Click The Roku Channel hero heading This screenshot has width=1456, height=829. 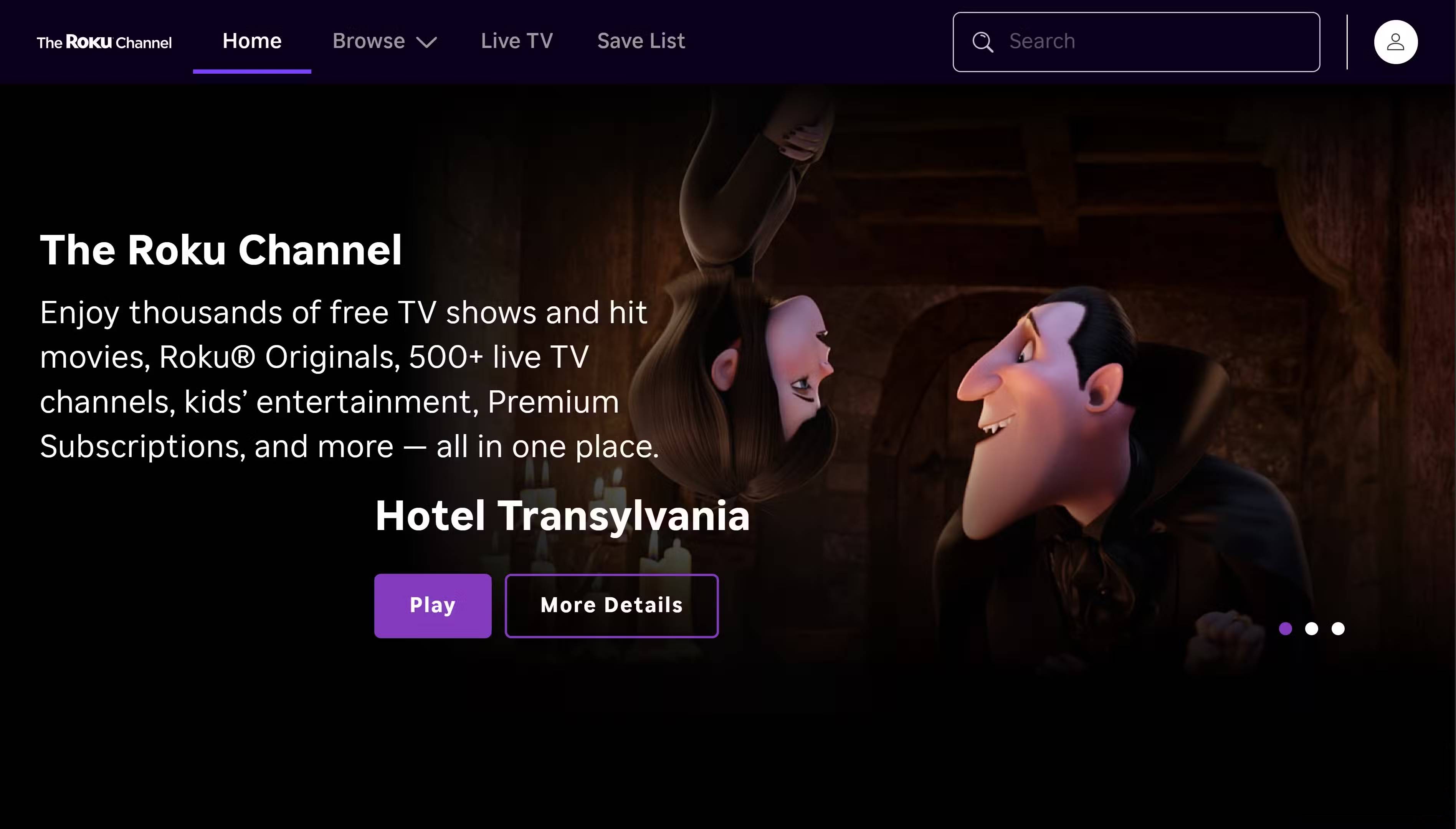click(x=221, y=250)
